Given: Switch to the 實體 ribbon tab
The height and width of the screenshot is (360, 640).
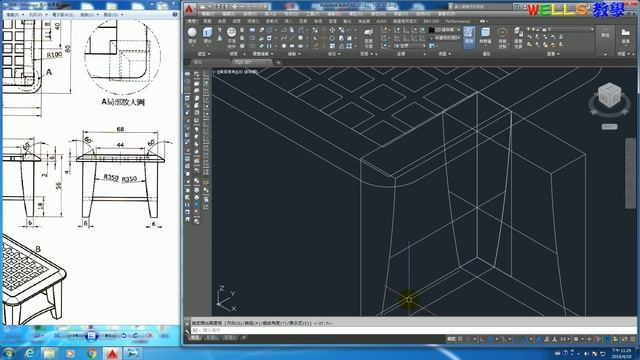Looking at the screenshot, I should 207,21.
